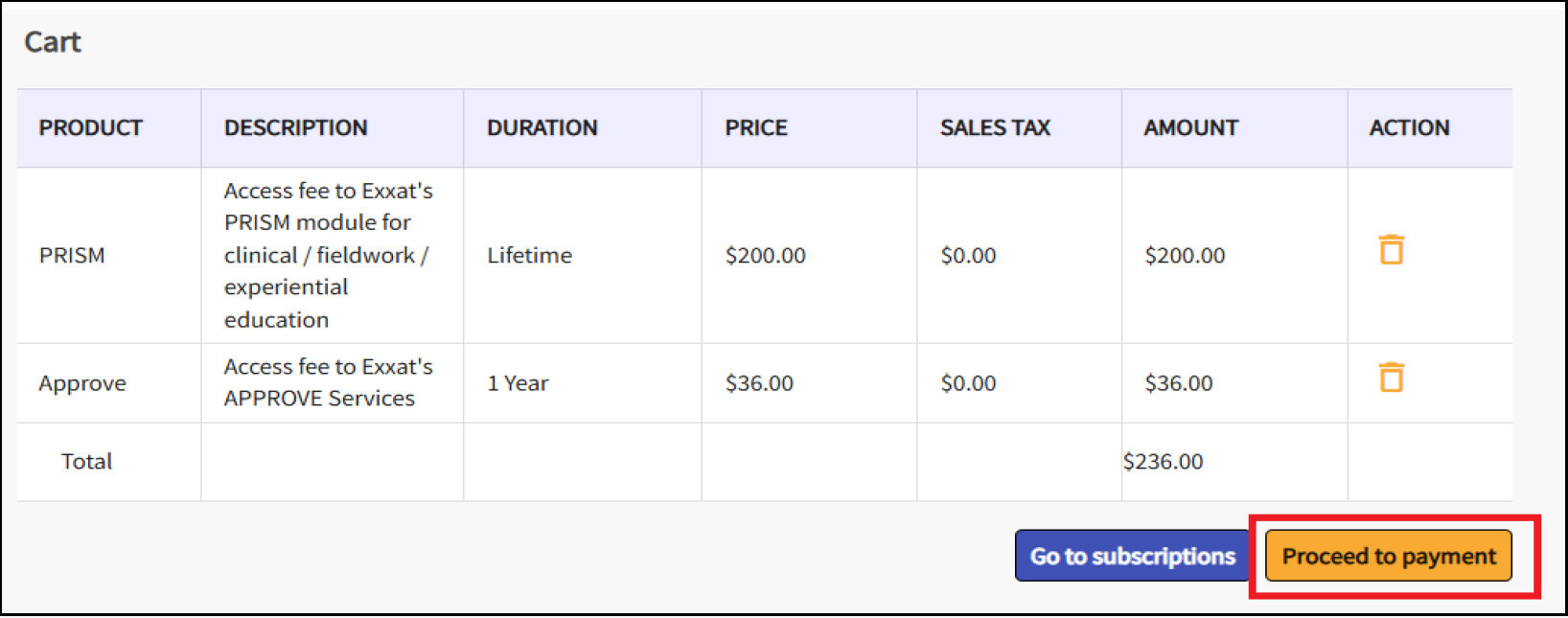
Task: Select the DURATION column header
Action: click(542, 128)
